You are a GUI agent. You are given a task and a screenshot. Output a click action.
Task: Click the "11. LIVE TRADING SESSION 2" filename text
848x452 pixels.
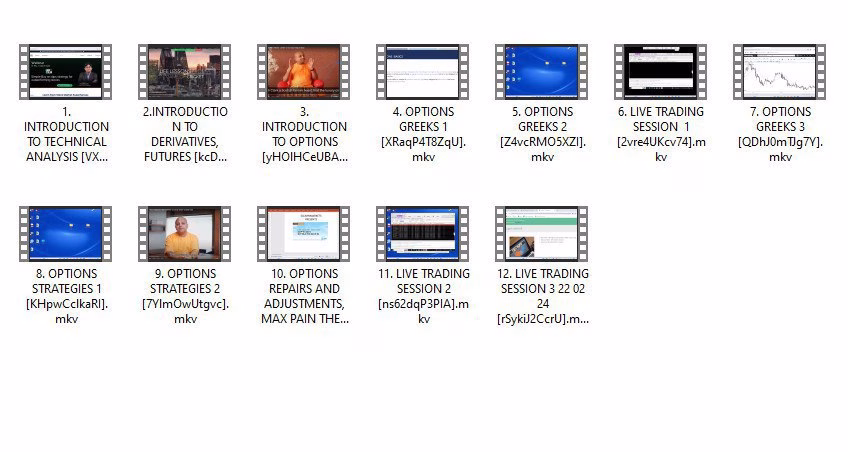coord(422,296)
